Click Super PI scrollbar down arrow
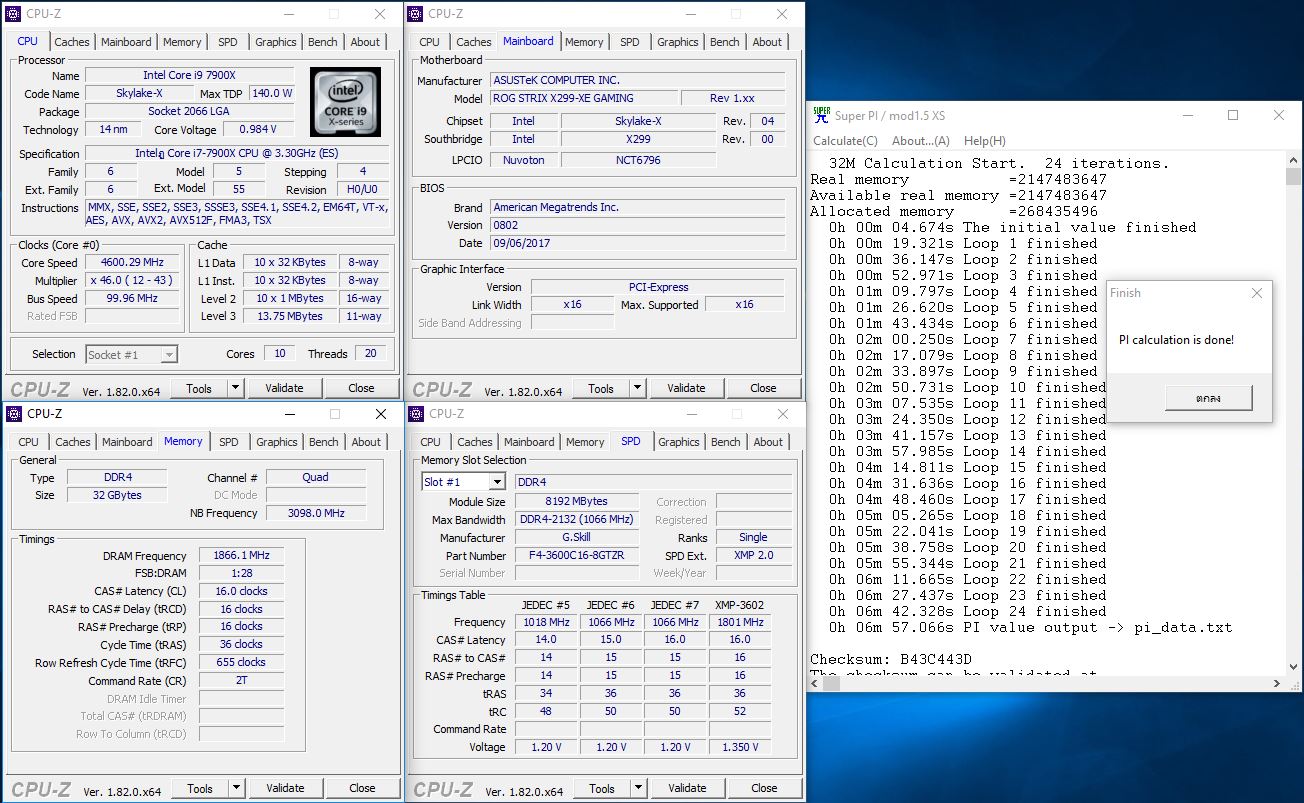This screenshot has width=1304, height=803. (1293, 666)
